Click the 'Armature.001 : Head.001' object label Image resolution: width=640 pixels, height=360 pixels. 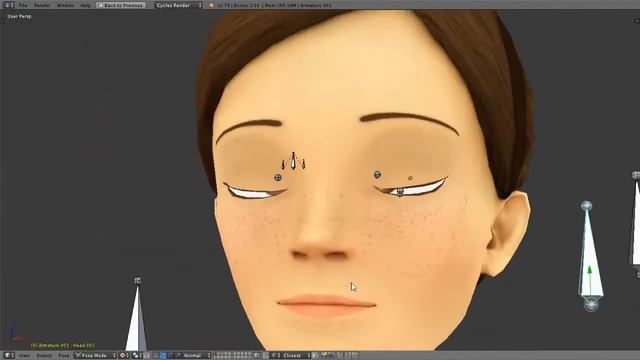pos(63,345)
